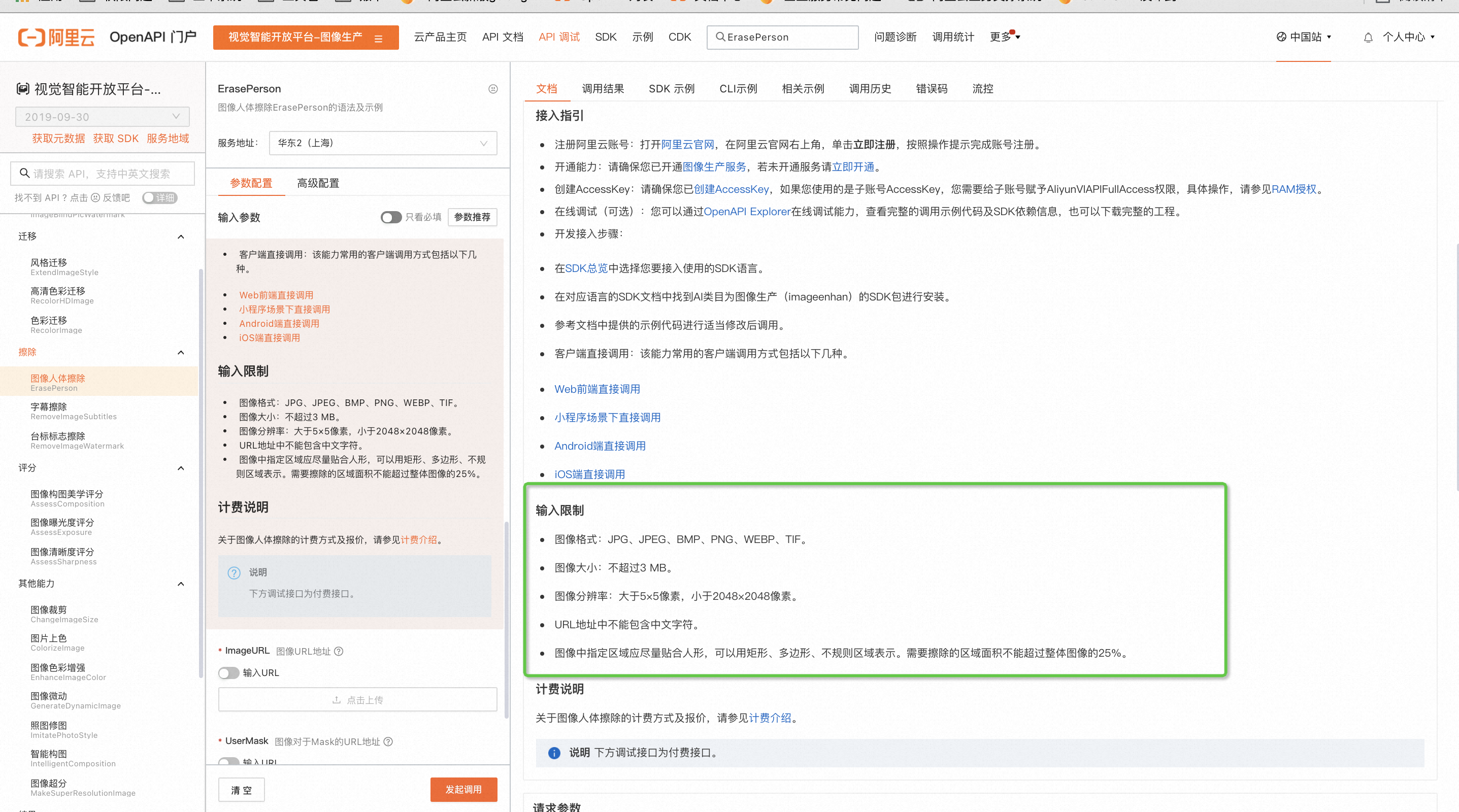Viewport: 1459px width, 812px height.
Task: Click the hamburger menu icon on orange product button
Action: tap(378, 39)
